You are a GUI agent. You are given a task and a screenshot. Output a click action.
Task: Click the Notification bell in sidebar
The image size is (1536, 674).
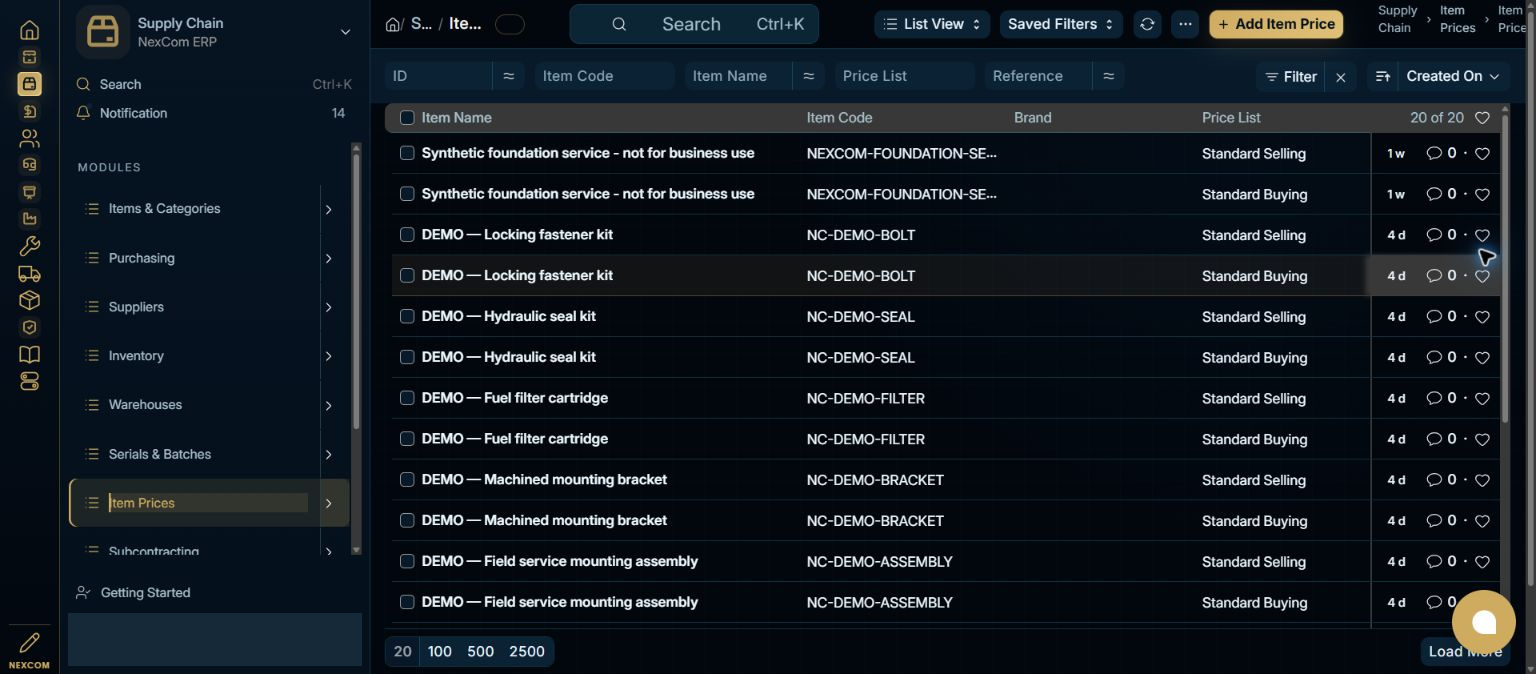[84, 113]
